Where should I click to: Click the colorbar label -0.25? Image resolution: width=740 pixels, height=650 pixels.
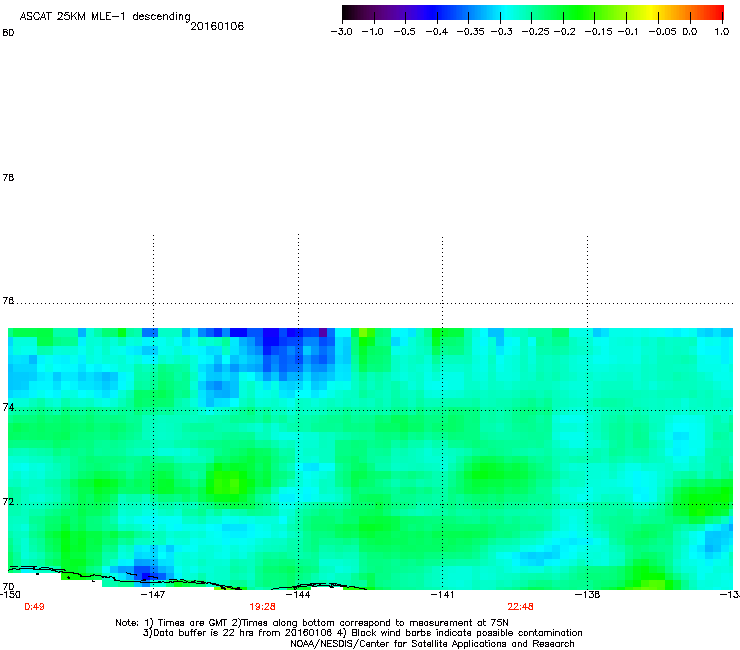click(x=536, y=32)
